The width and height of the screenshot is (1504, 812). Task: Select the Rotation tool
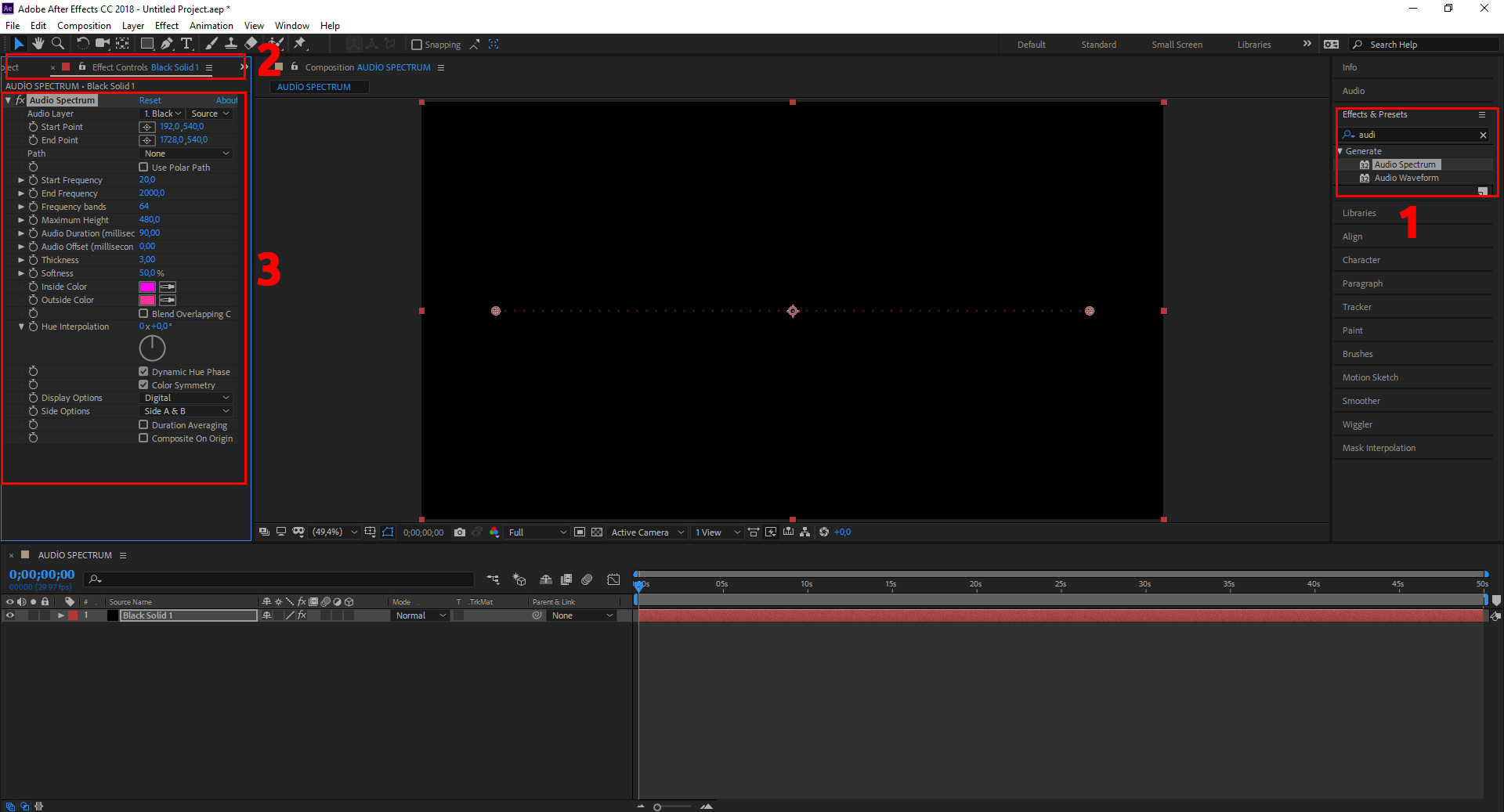(x=82, y=44)
